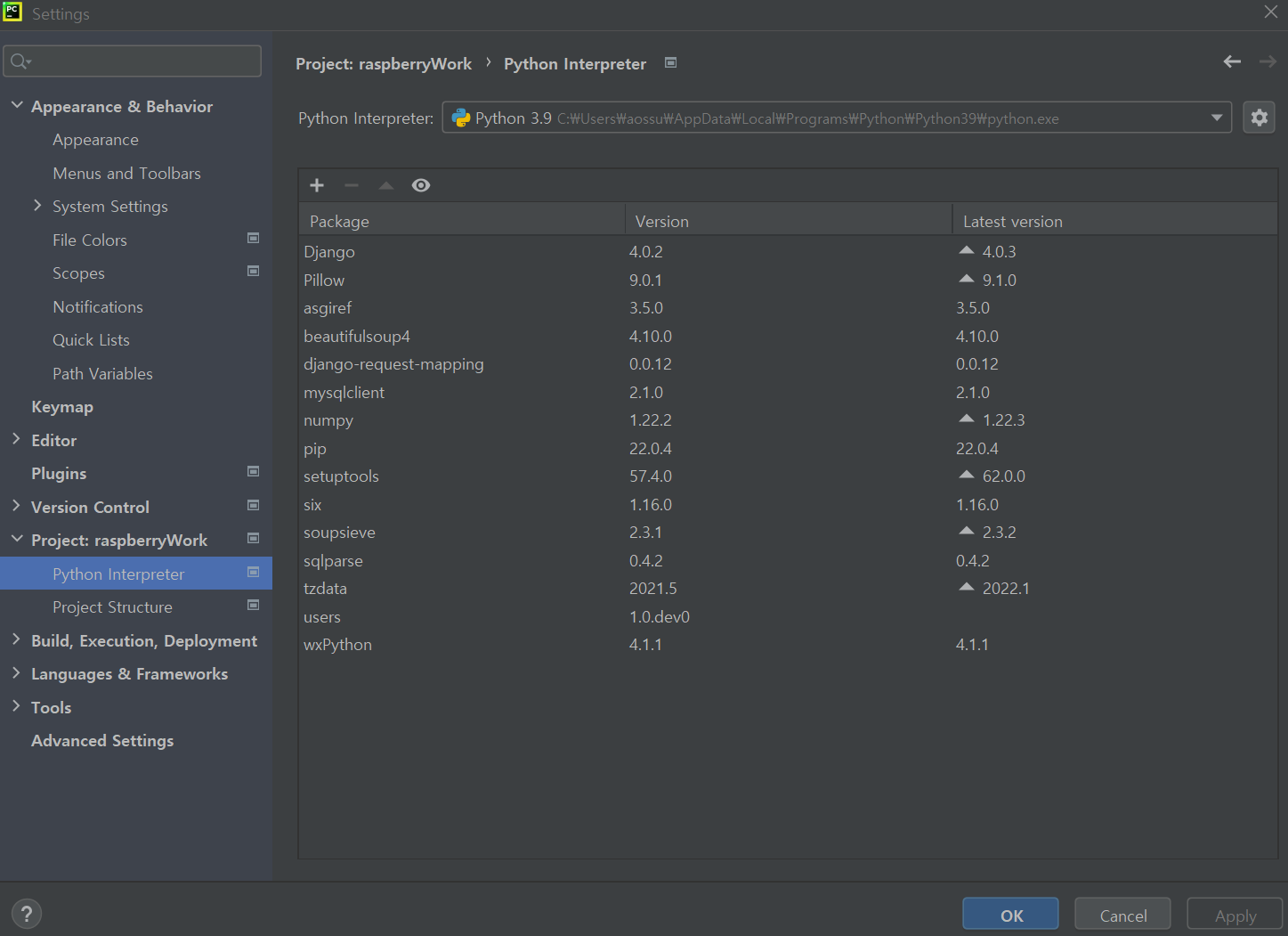Viewport: 1288px width, 936px height.
Task: Click the install package plus icon
Action: pyautogui.click(x=317, y=185)
